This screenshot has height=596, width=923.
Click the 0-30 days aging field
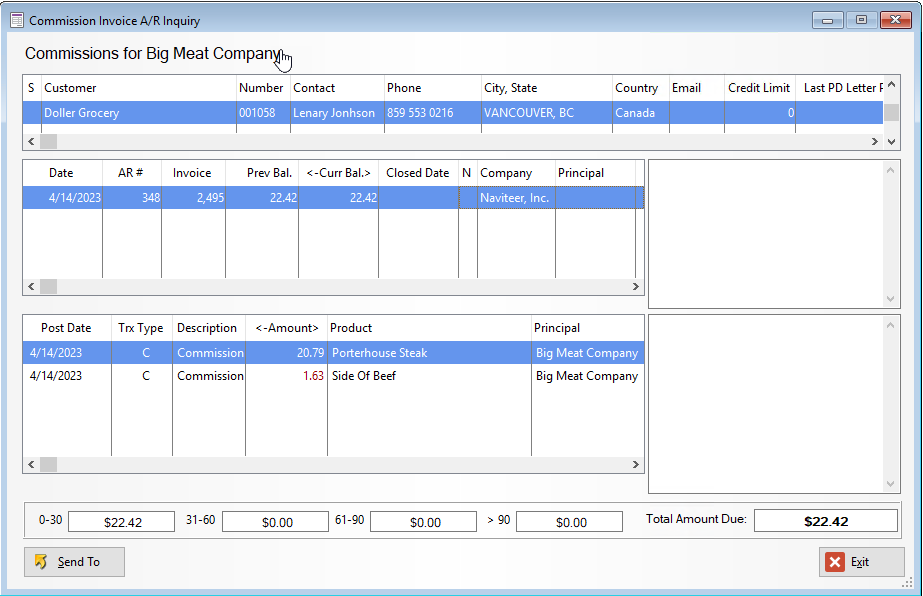point(121,522)
